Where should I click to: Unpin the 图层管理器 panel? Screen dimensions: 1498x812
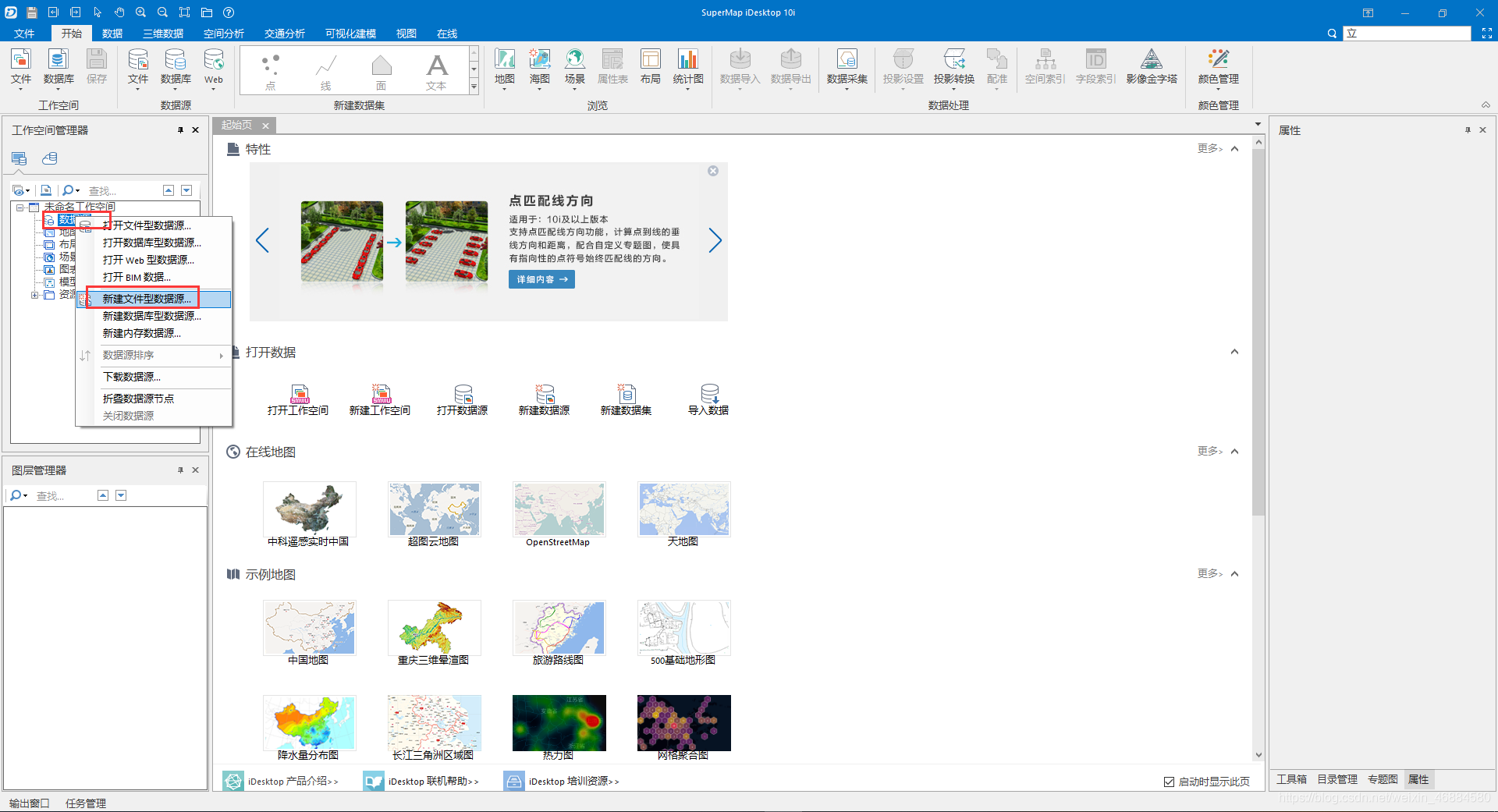[180, 470]
